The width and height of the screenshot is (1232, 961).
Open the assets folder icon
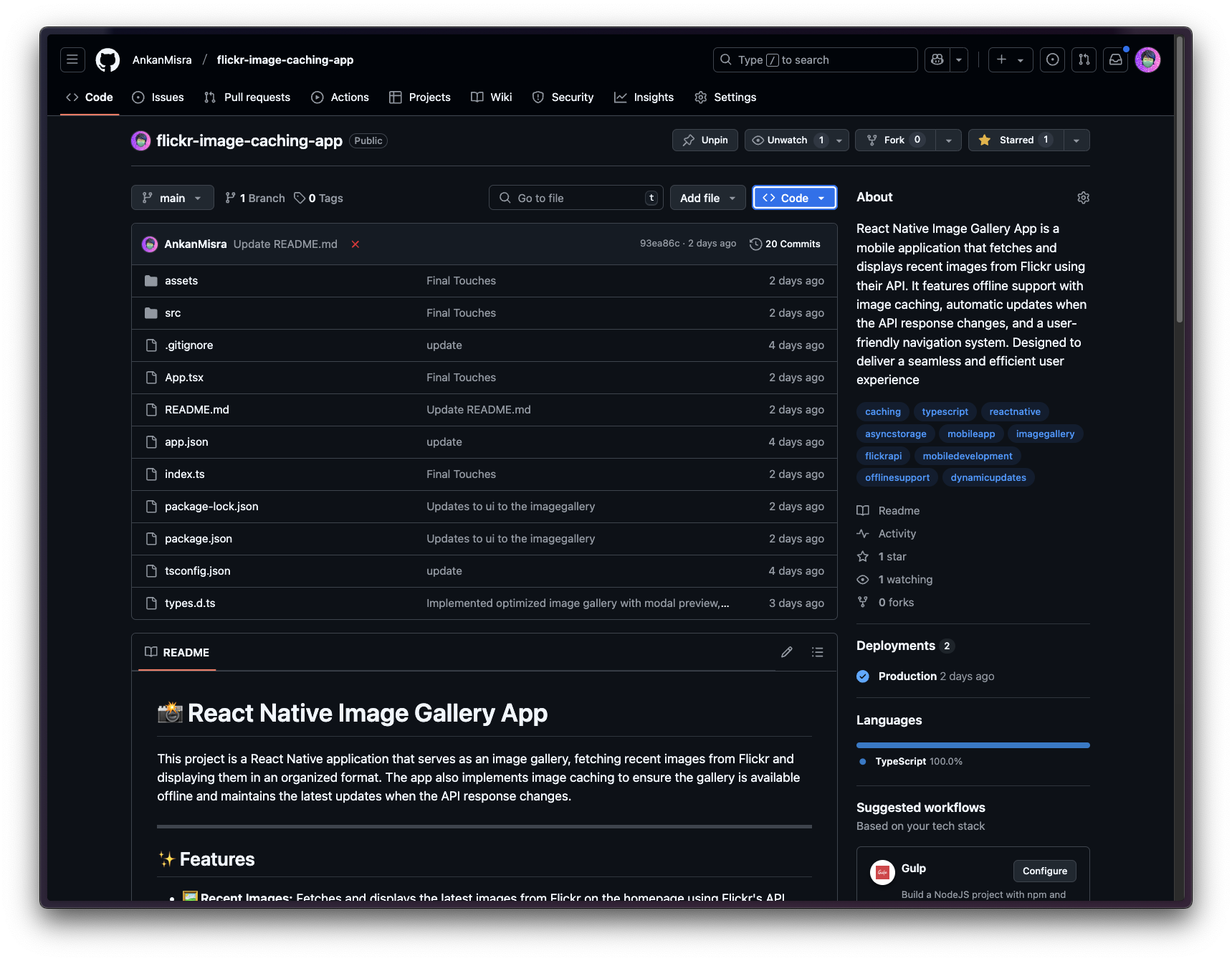point(151,281)
